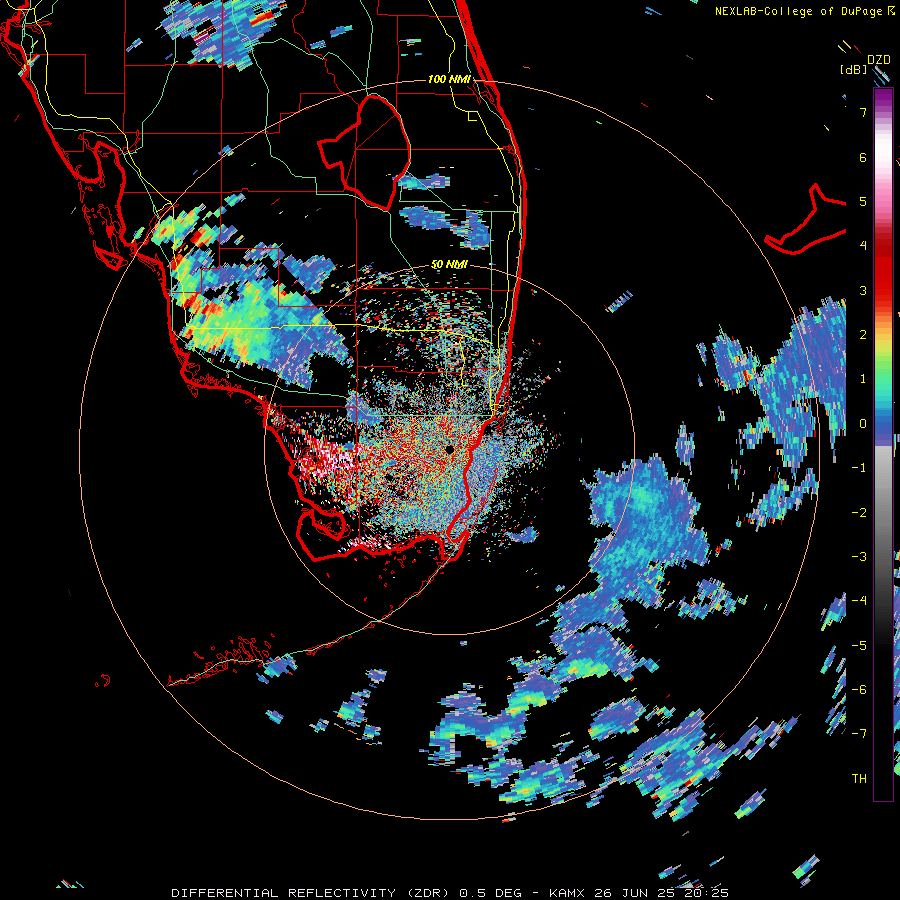Click the [dB] units label

coord(854,70)
